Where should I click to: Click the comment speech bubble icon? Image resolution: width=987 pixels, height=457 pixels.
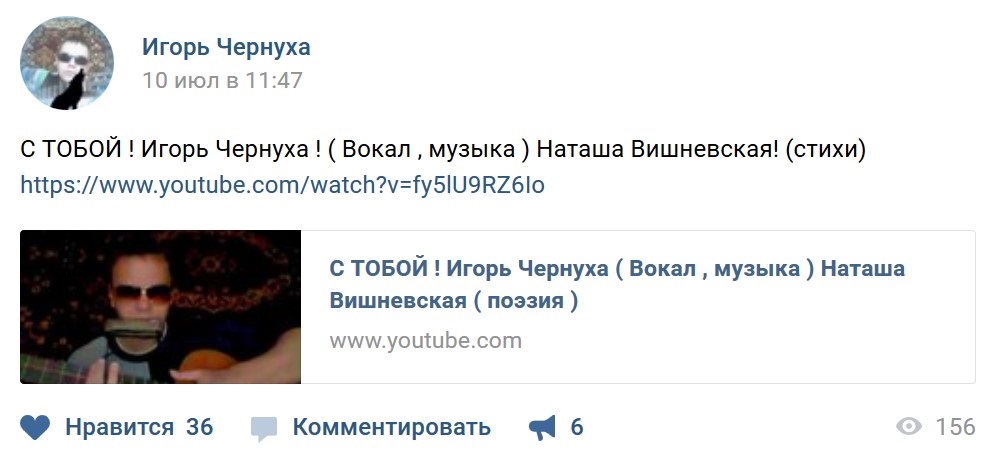(263, 429)
